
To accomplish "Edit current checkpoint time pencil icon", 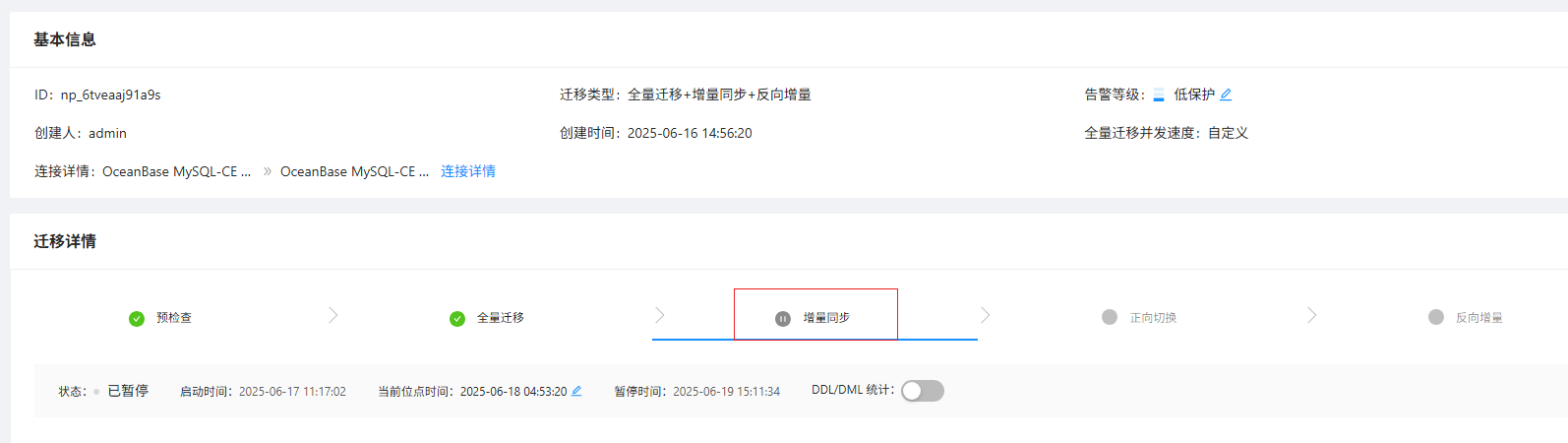I will (576, 391).
